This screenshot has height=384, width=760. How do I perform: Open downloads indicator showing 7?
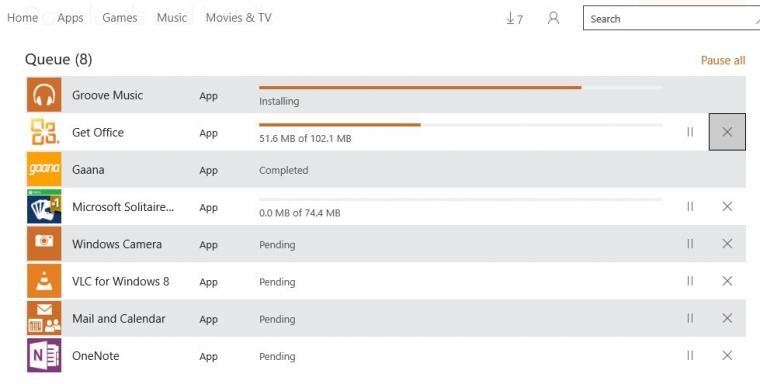(x=514, y=18)
